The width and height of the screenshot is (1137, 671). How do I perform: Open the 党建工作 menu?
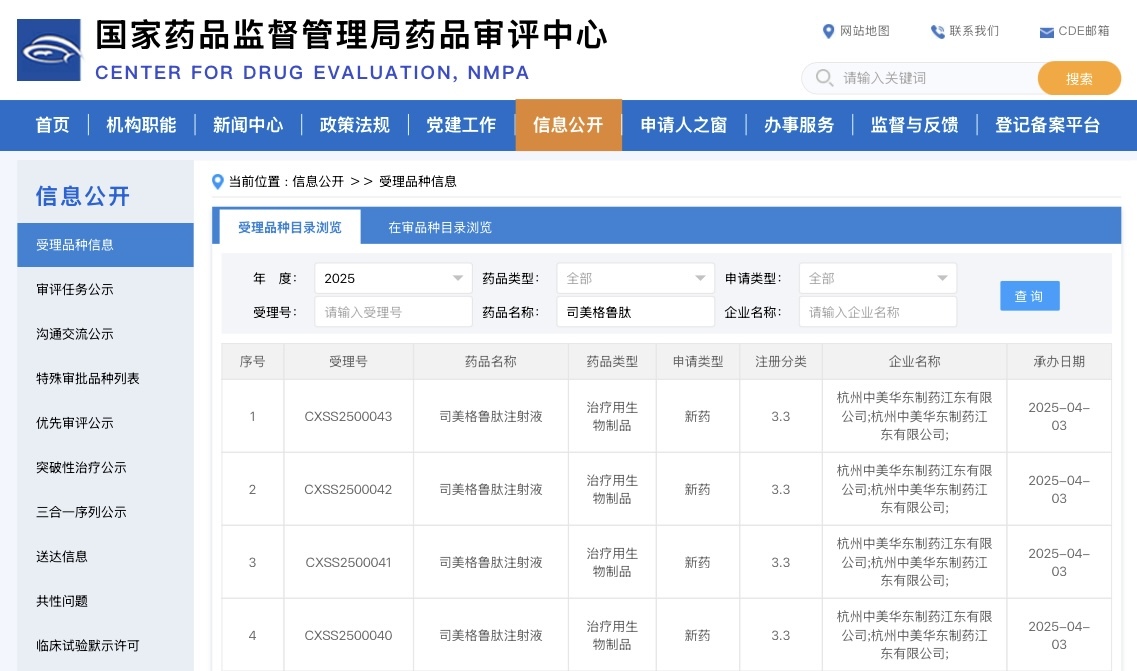461,125
